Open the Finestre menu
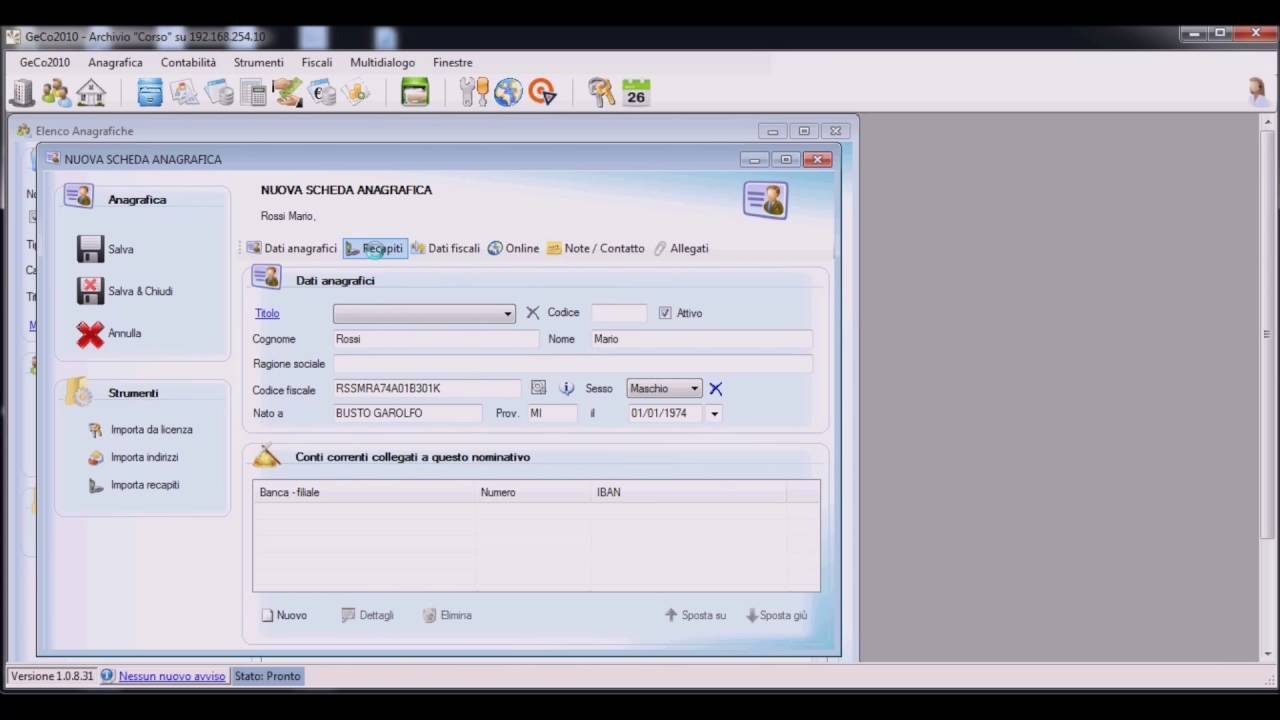The width and height of the screenshot is (1280, 720). click(x=453, y=62)
